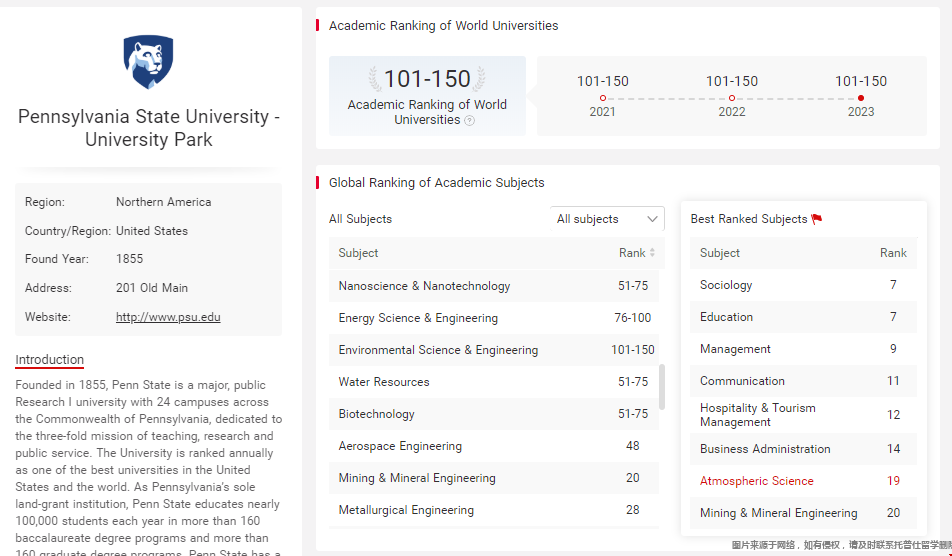Click the Academic Ranking of World Universities heading
The width and height of the screenshot is (952, 556).
[444, 25]
